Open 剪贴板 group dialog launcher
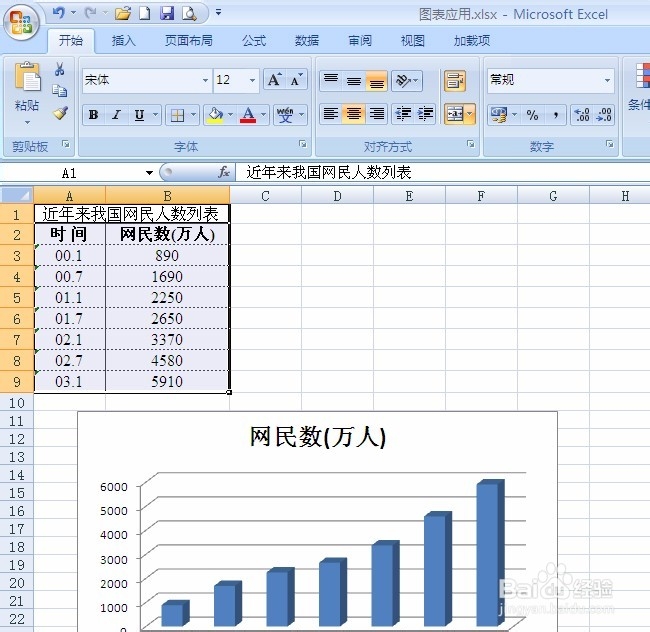Screen dimensions: 650x632 (x=66, y=144)
